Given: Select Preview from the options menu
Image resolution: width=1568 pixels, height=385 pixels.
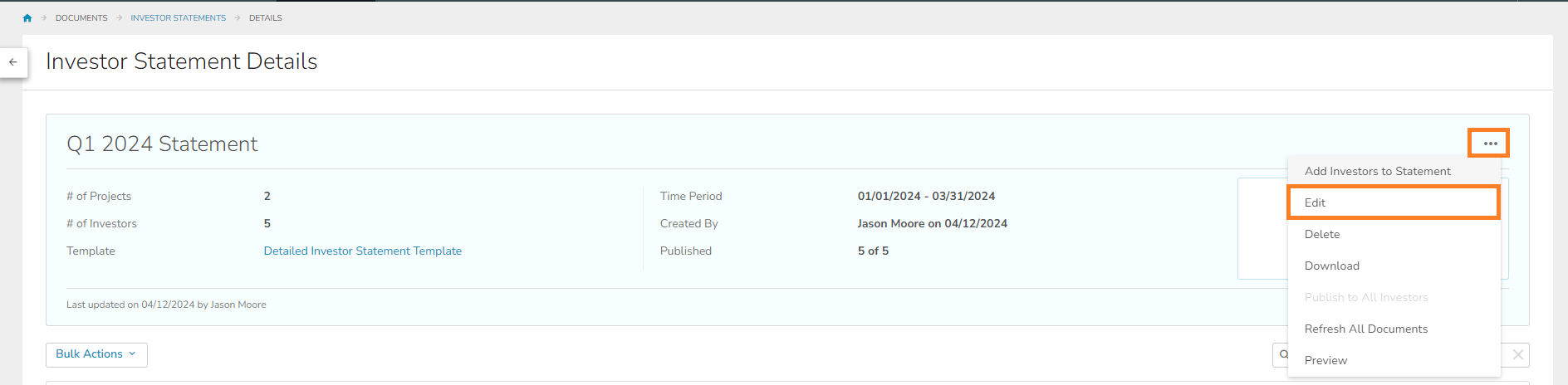Looking at the screenshot, I should coord(1394,360).
